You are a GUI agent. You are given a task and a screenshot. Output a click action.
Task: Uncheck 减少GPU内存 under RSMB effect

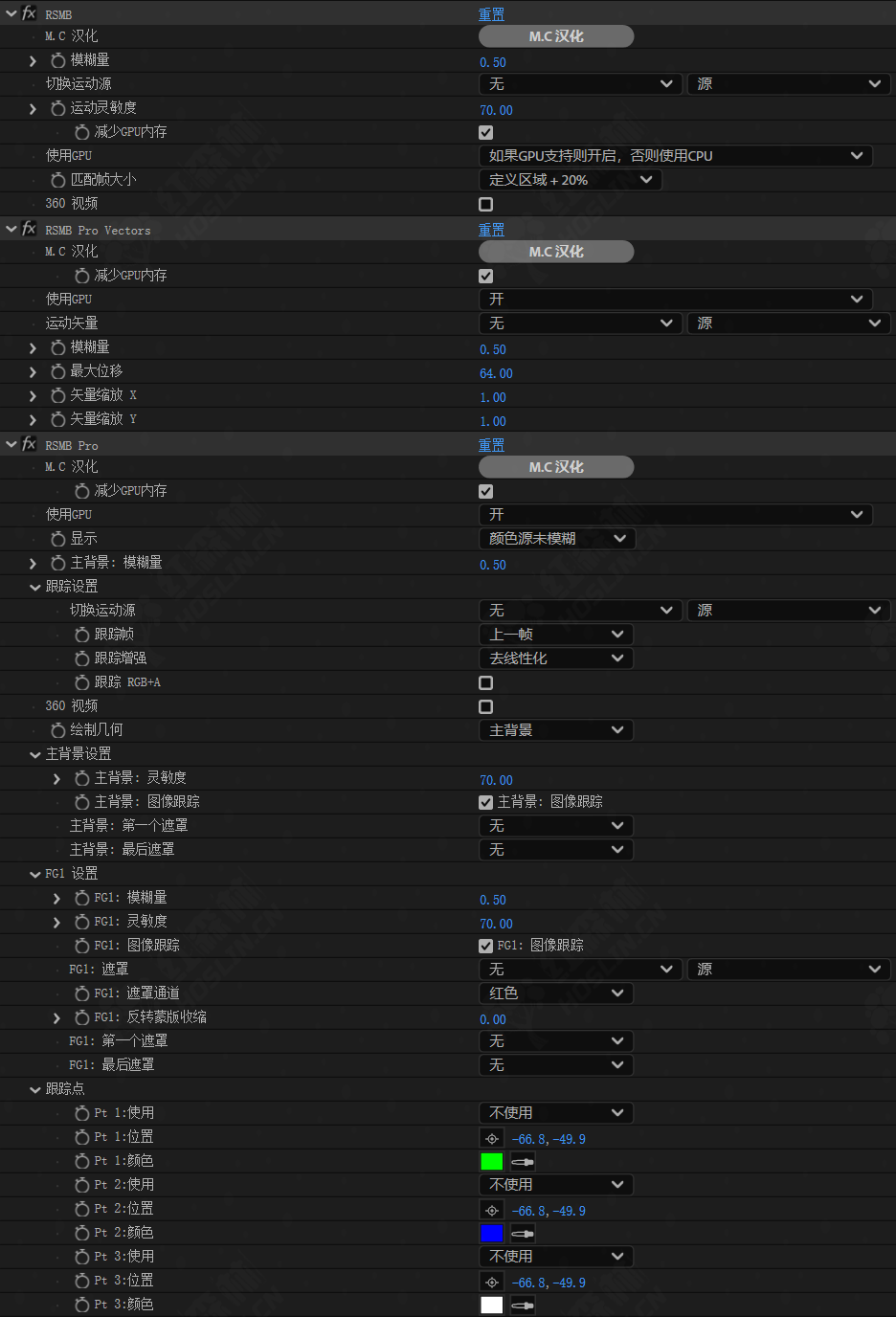click(x=486, y=132)
